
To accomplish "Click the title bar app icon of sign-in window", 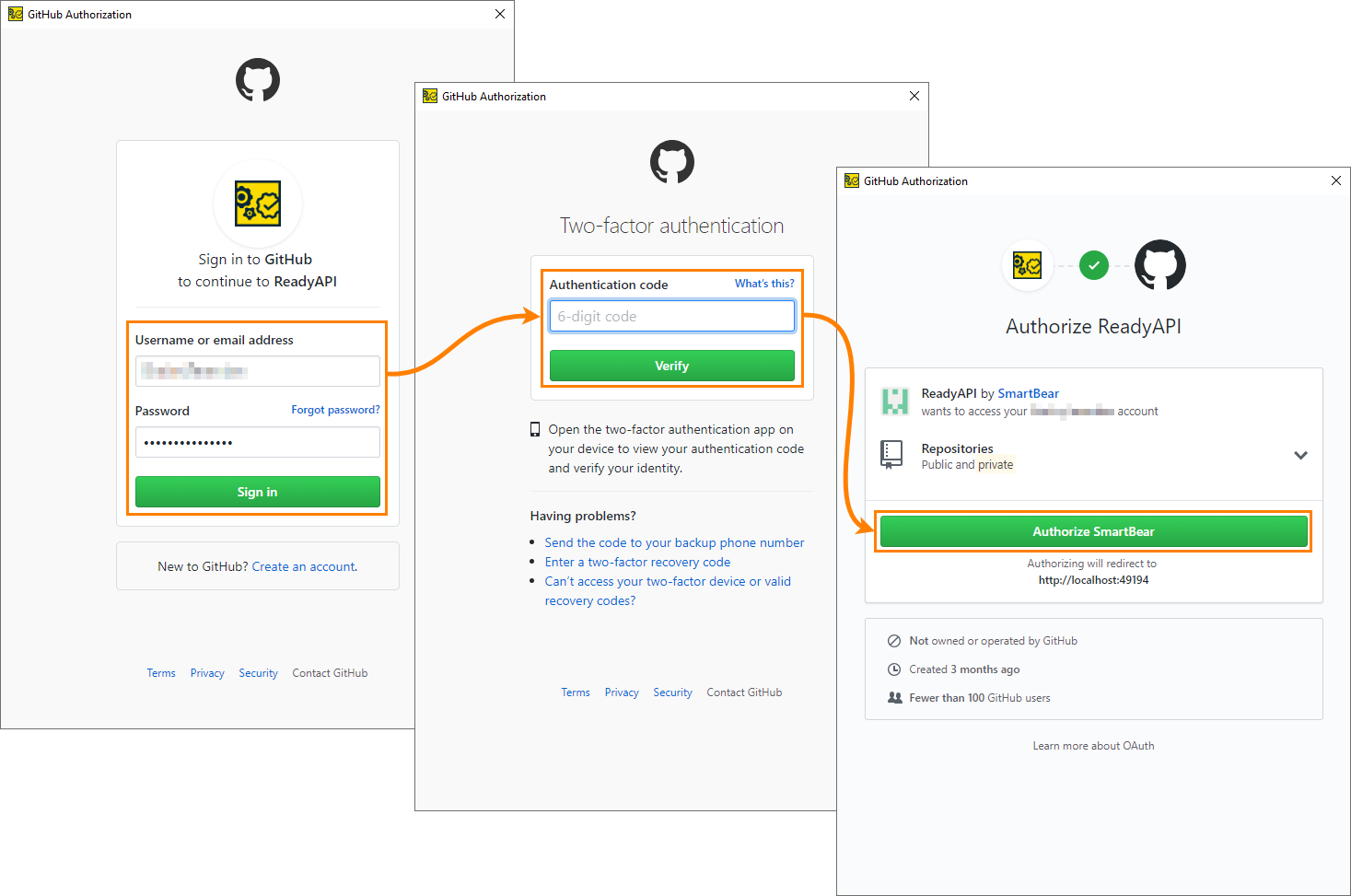I will [16, 14].
